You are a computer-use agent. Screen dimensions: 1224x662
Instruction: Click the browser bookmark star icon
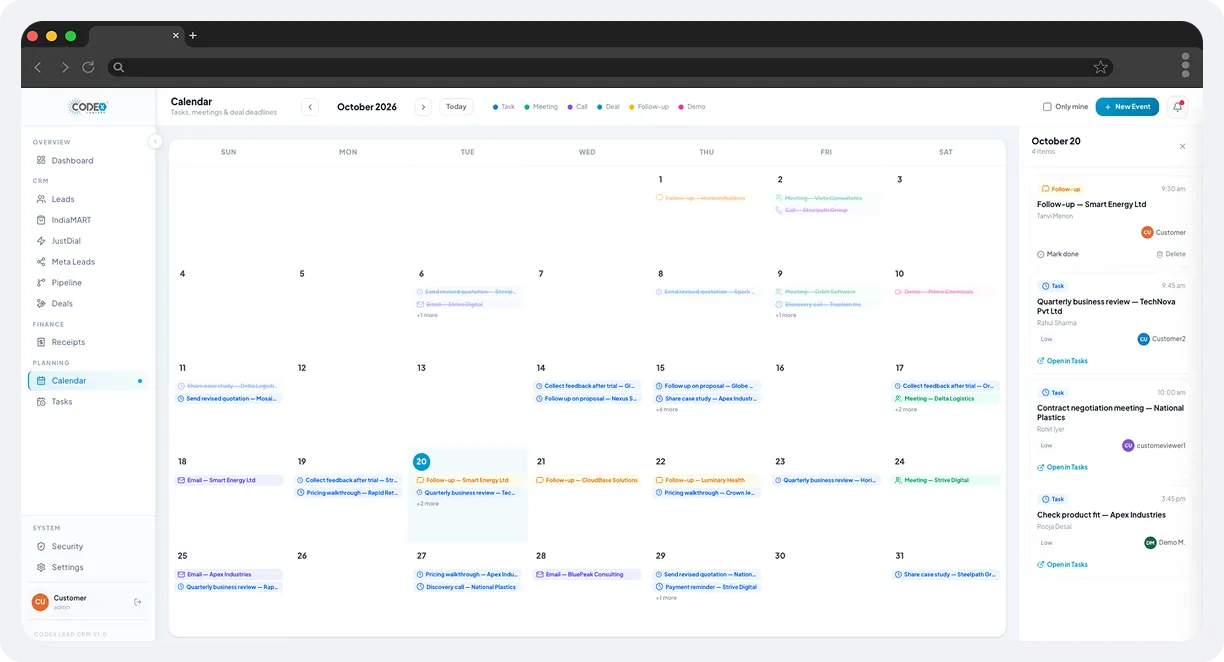pos(1100,67)
